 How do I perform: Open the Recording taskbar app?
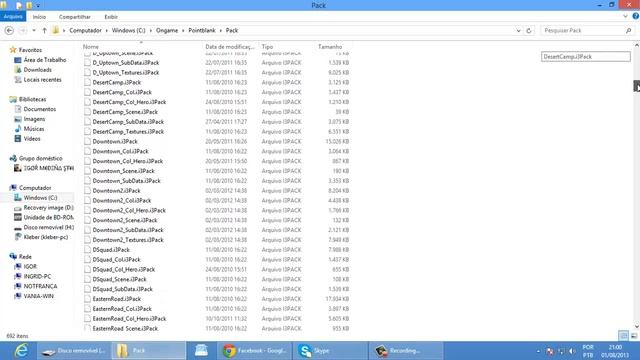pyautogui.click(x=406, y=351)
